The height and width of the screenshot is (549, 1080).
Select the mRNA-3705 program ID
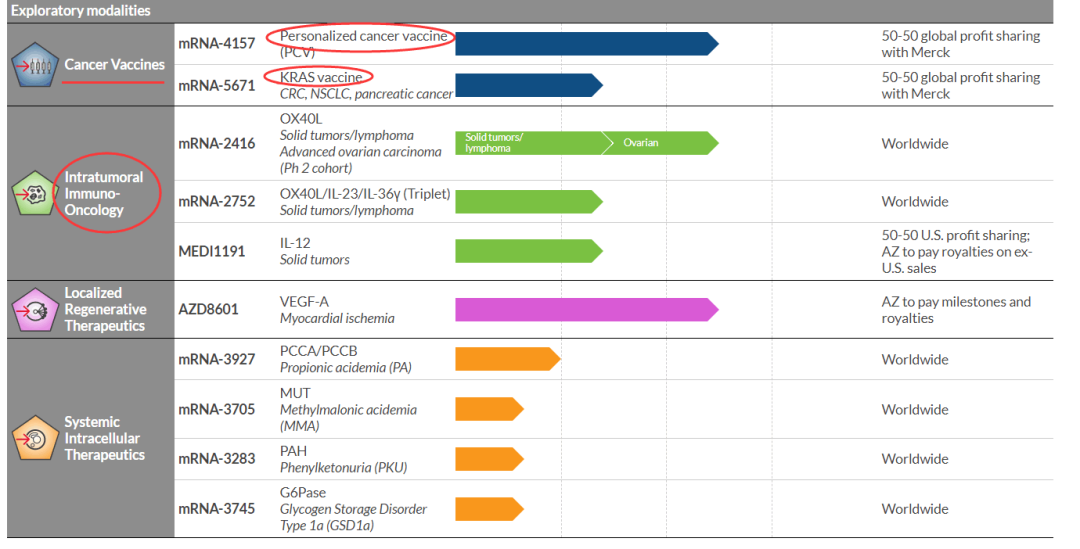216,409
